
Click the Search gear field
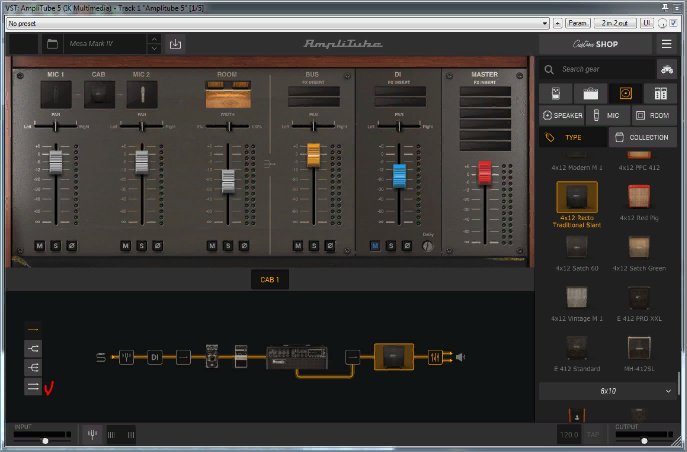point(598,69)
